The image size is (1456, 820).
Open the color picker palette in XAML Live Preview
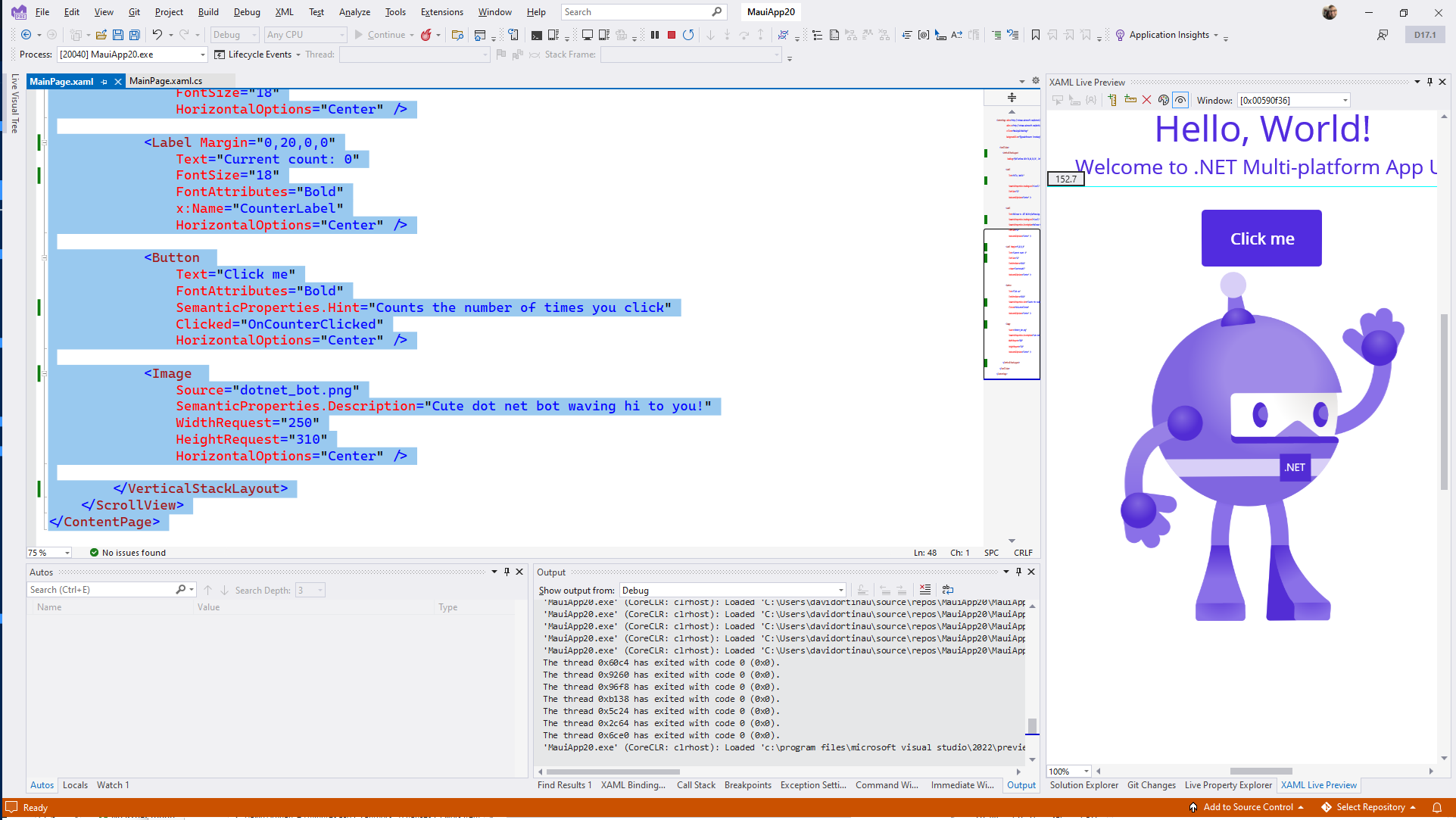1164,99
